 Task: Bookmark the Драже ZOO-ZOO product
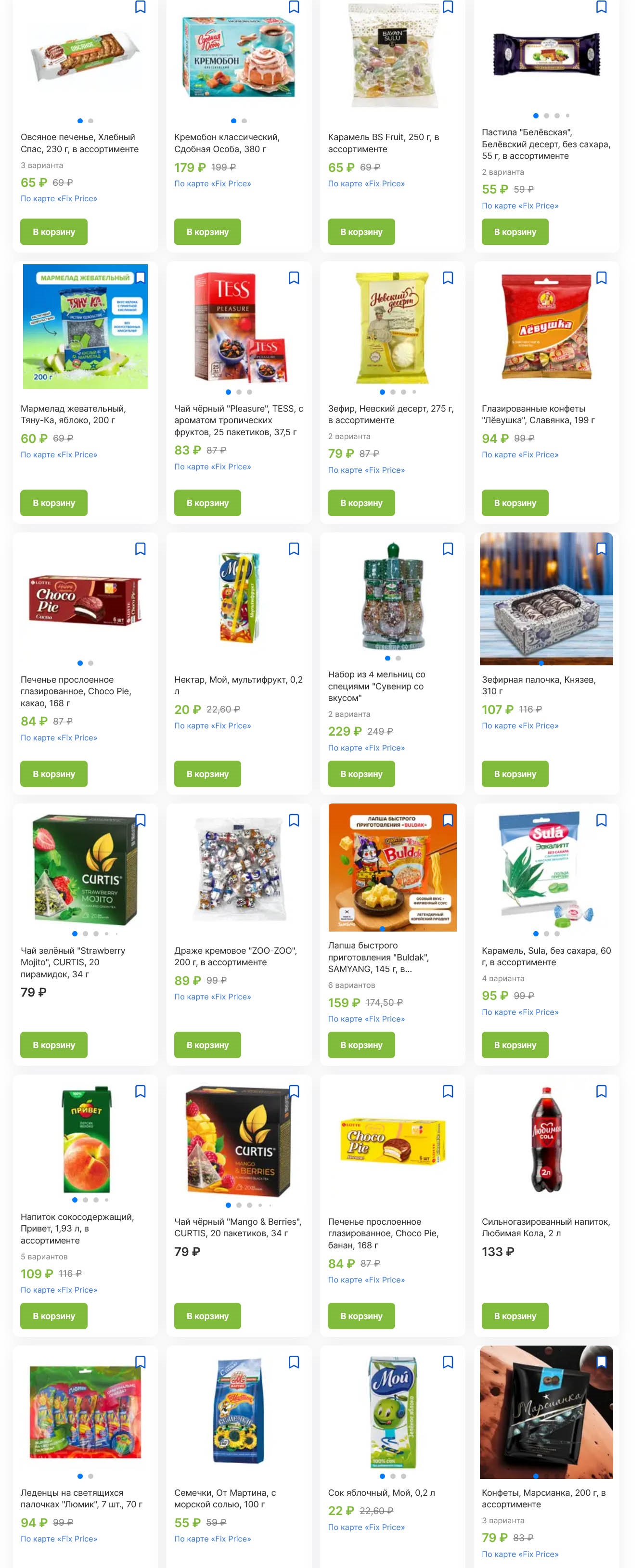(x=294, y=820)
